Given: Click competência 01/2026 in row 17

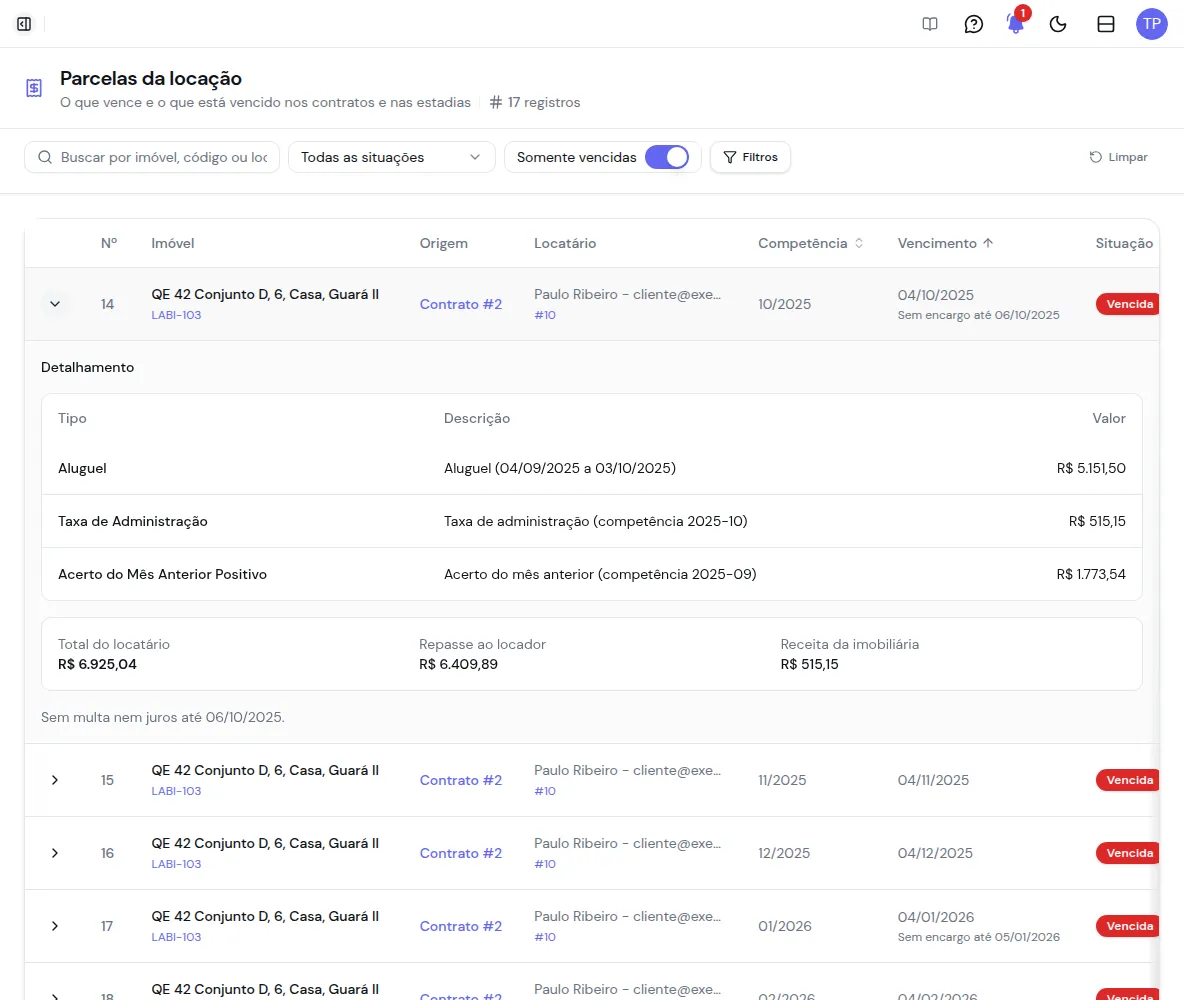Looking at the screenshot, I should click(x=785, y=926).
